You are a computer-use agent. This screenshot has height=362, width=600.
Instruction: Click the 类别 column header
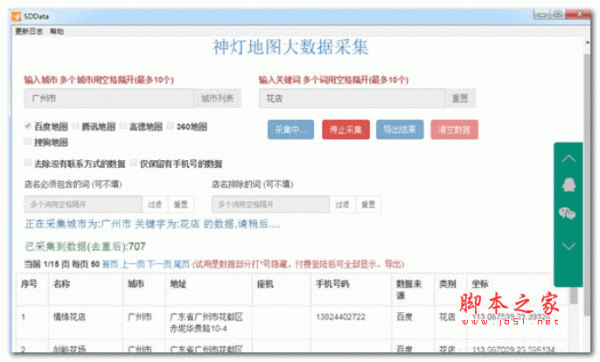(x=447, y=284)
